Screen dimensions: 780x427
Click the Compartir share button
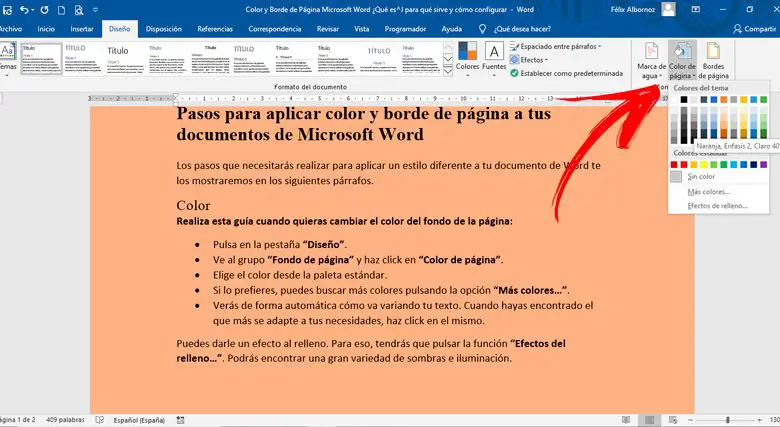(754, 29)
